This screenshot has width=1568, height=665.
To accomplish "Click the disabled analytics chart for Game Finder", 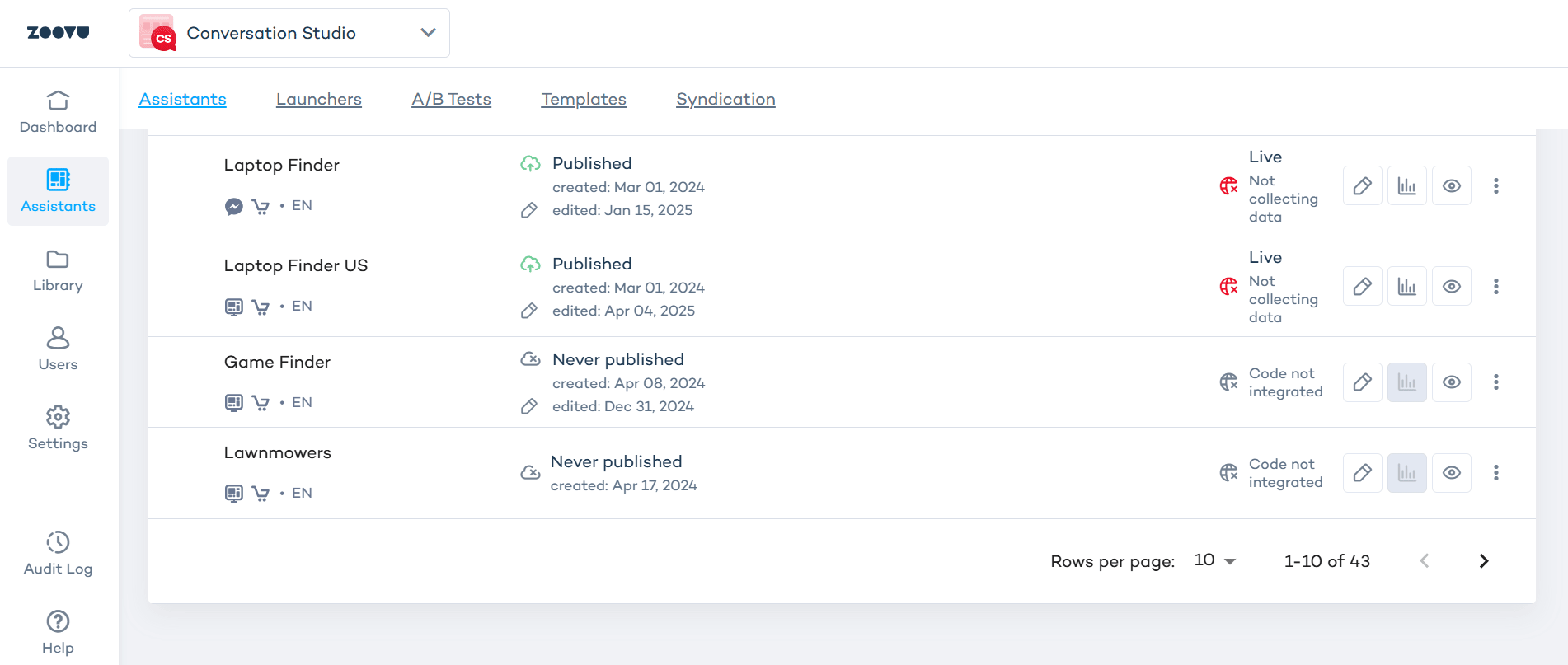I will coord(1407,382).
